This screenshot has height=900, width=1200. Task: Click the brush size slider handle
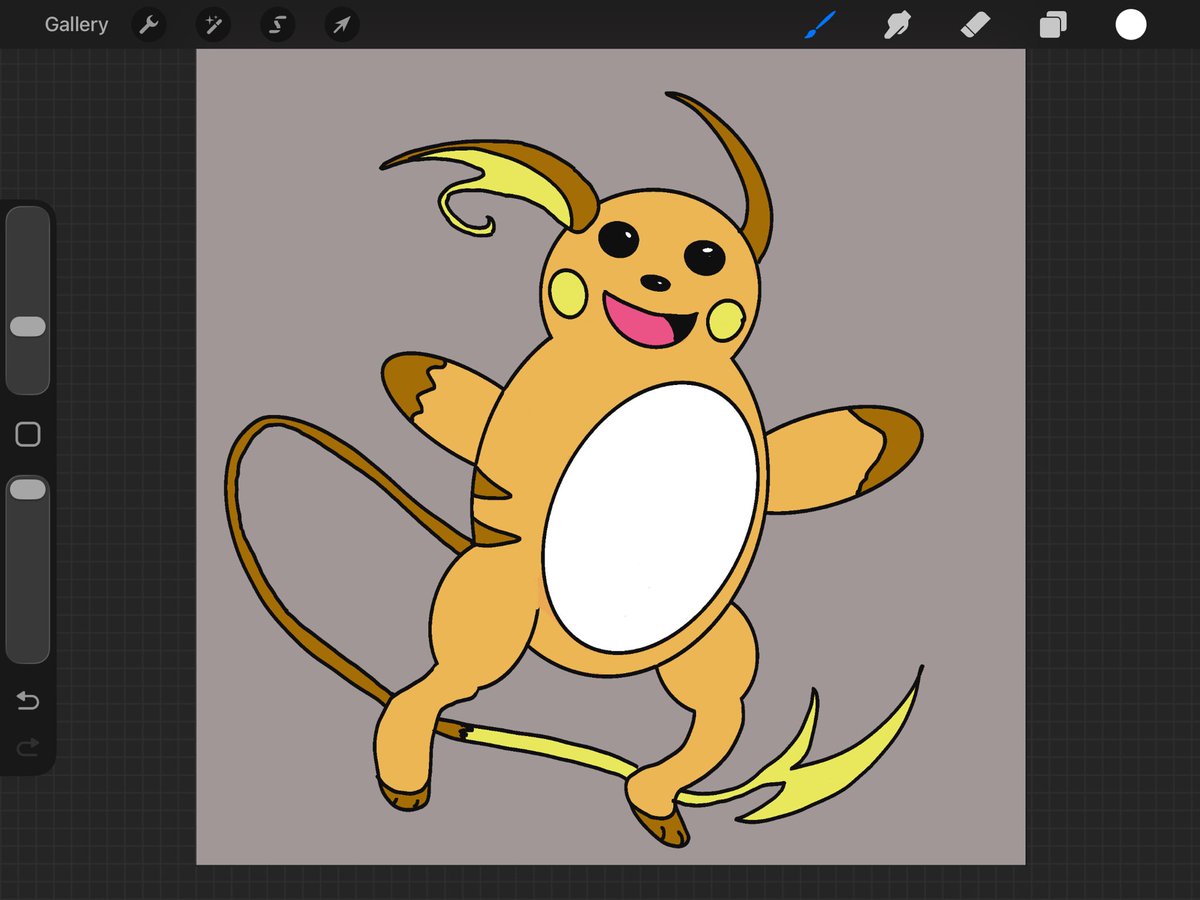tap(27, 327)
